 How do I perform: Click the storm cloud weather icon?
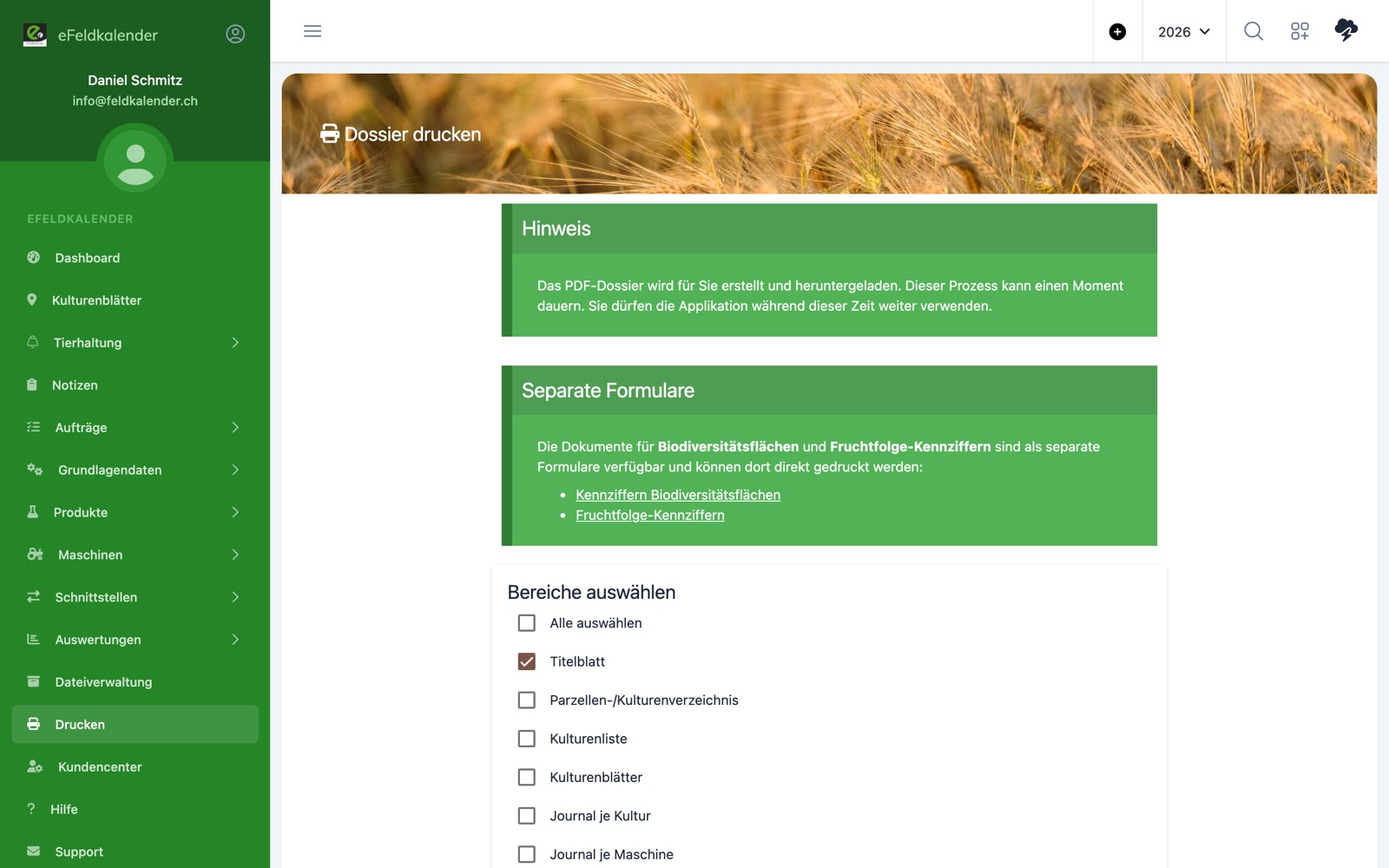coord(1346,30)
